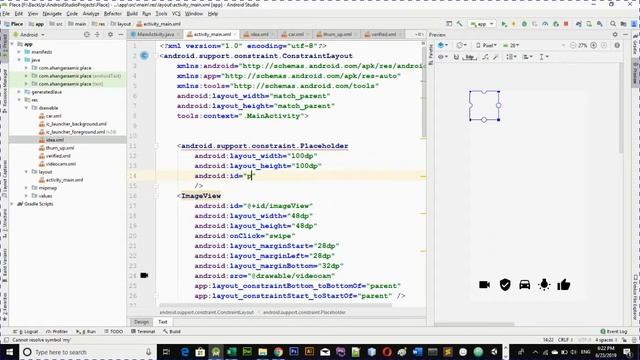
Task: Open Microsoft Edge from taskbar
Action: [x=184, y=351]
